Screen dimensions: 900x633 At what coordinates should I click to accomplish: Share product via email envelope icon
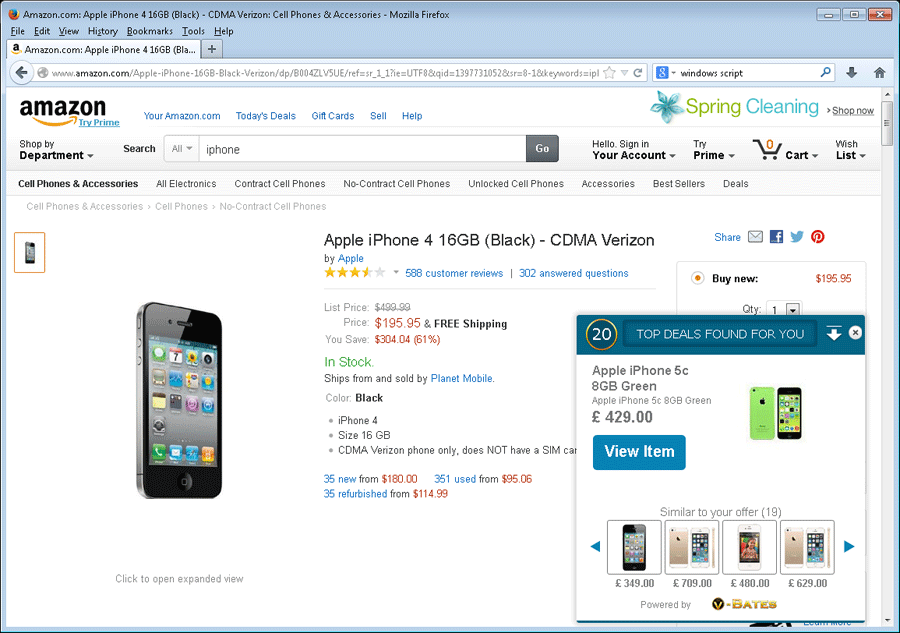(x=755, y=237)
